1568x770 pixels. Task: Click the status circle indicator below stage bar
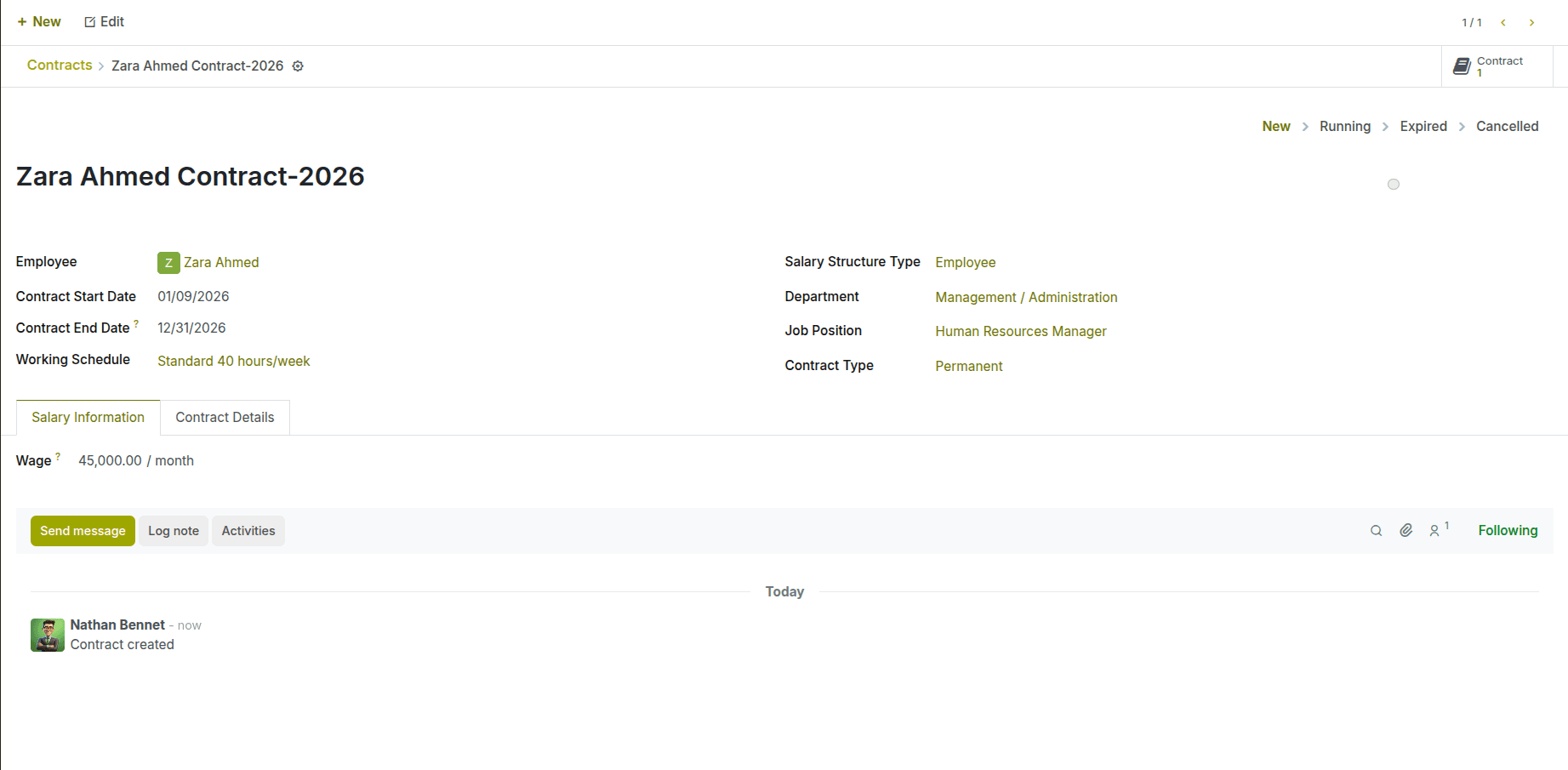pyautogui.click(x=1394, y=184)
